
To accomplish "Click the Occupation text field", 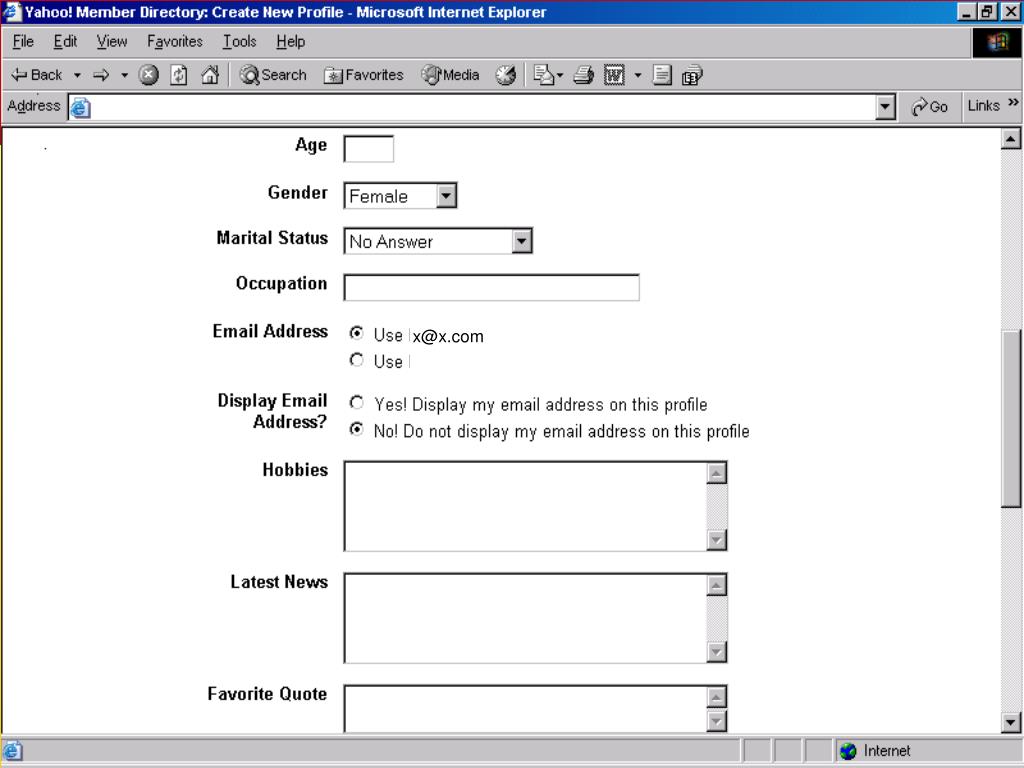I will coord(491,288).
